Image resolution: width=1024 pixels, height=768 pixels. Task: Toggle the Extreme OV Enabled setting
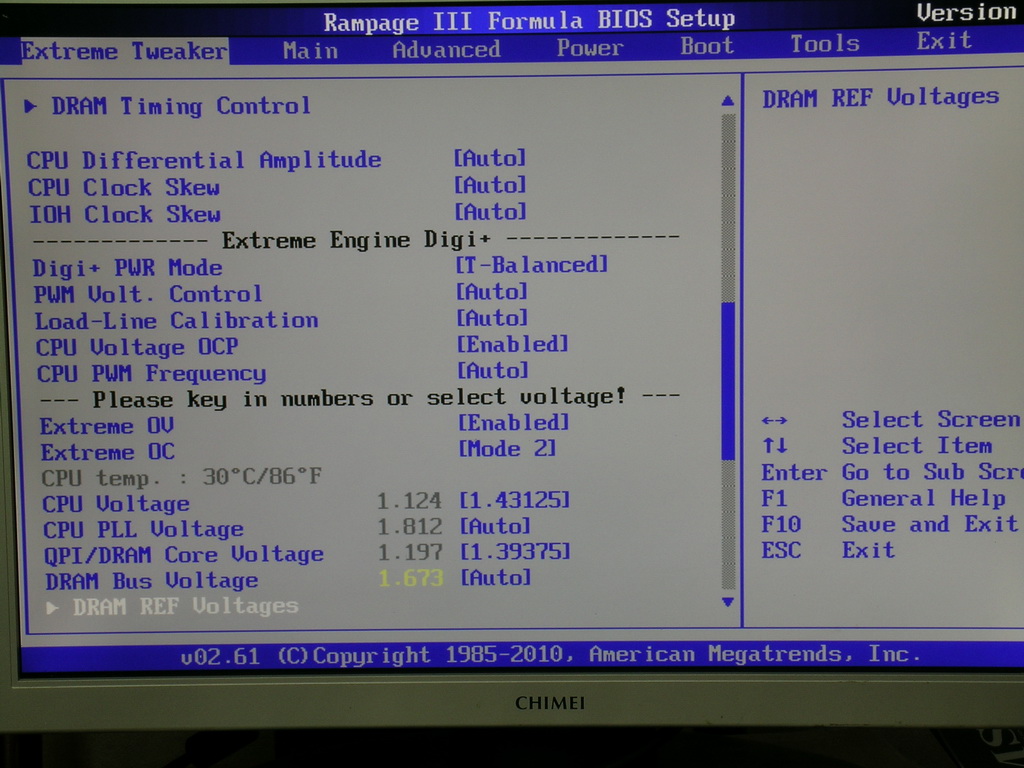point(513,423)
